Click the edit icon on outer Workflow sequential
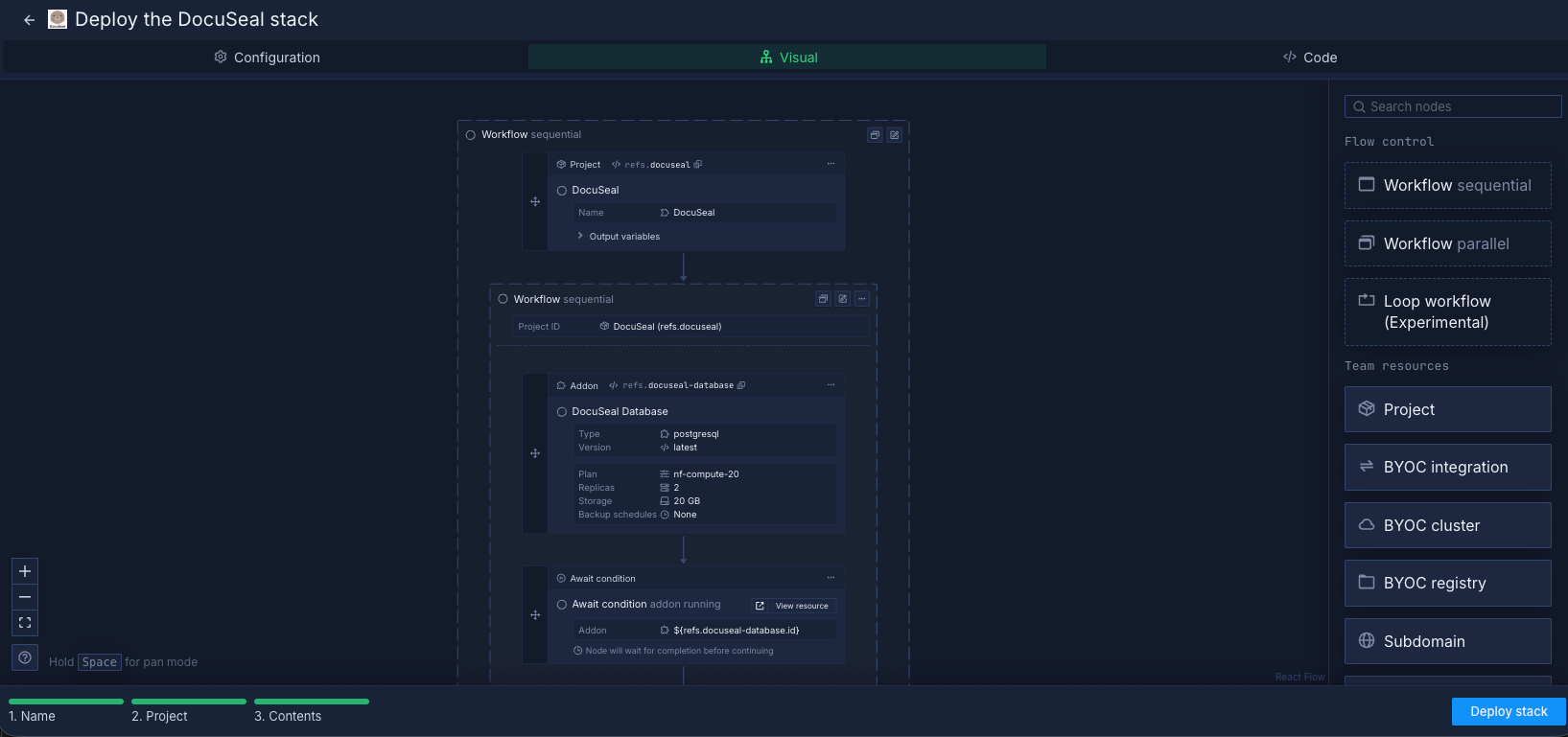The width and height of the screenshot is (1568, 737). [894, 135]
